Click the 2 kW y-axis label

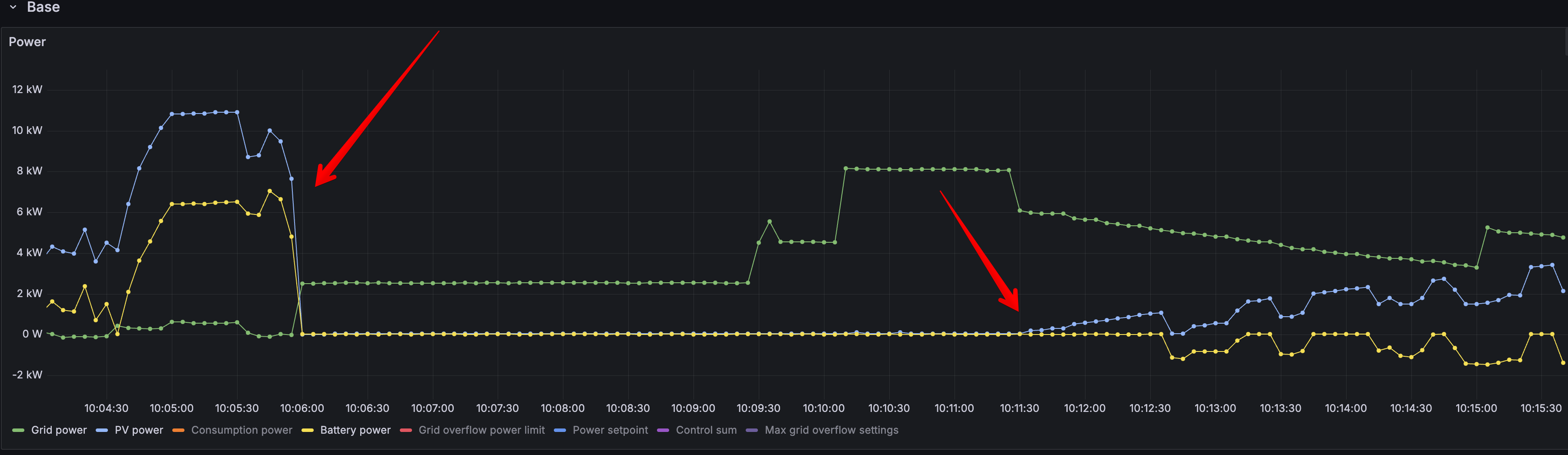point(29,293)
